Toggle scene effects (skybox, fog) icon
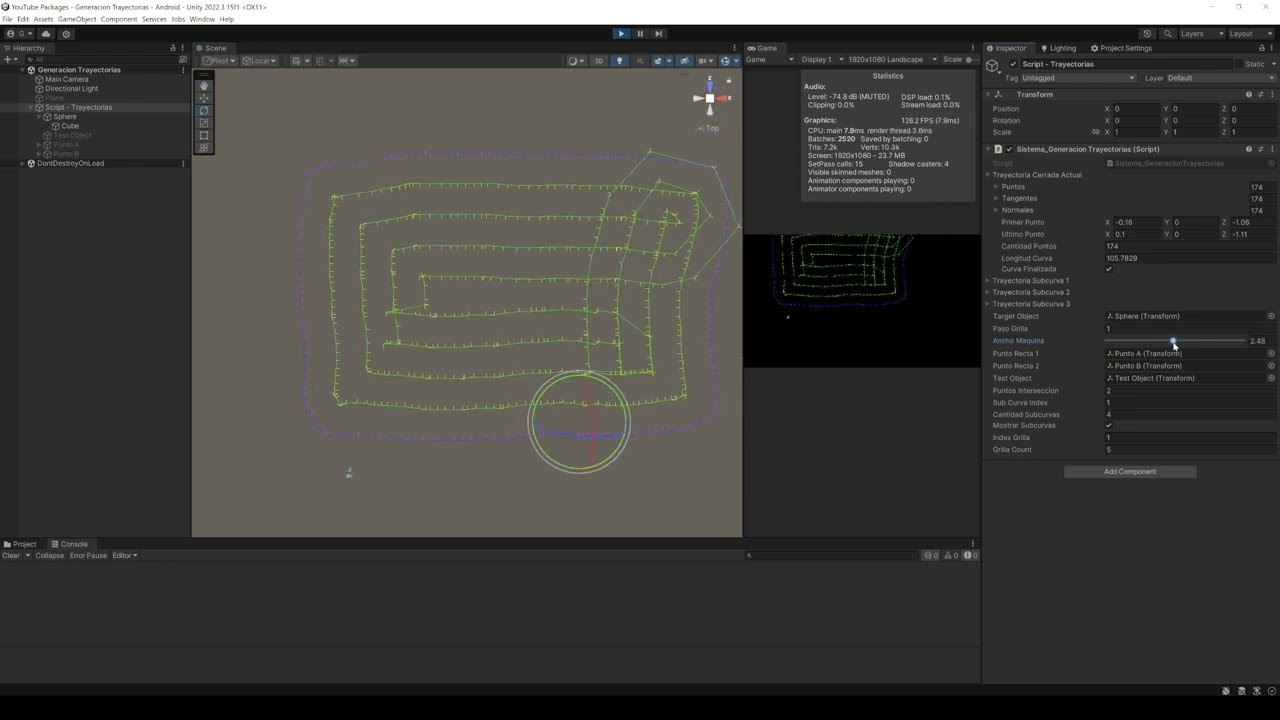The width and height of the screenshot is (1280, 720). click(x=660, y=60)
